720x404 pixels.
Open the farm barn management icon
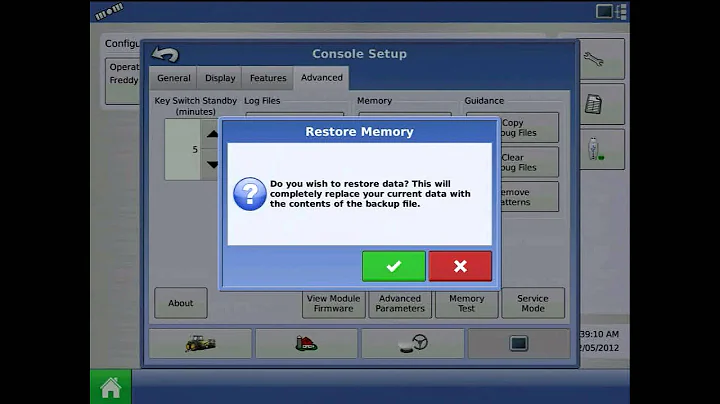coord(306,343)
